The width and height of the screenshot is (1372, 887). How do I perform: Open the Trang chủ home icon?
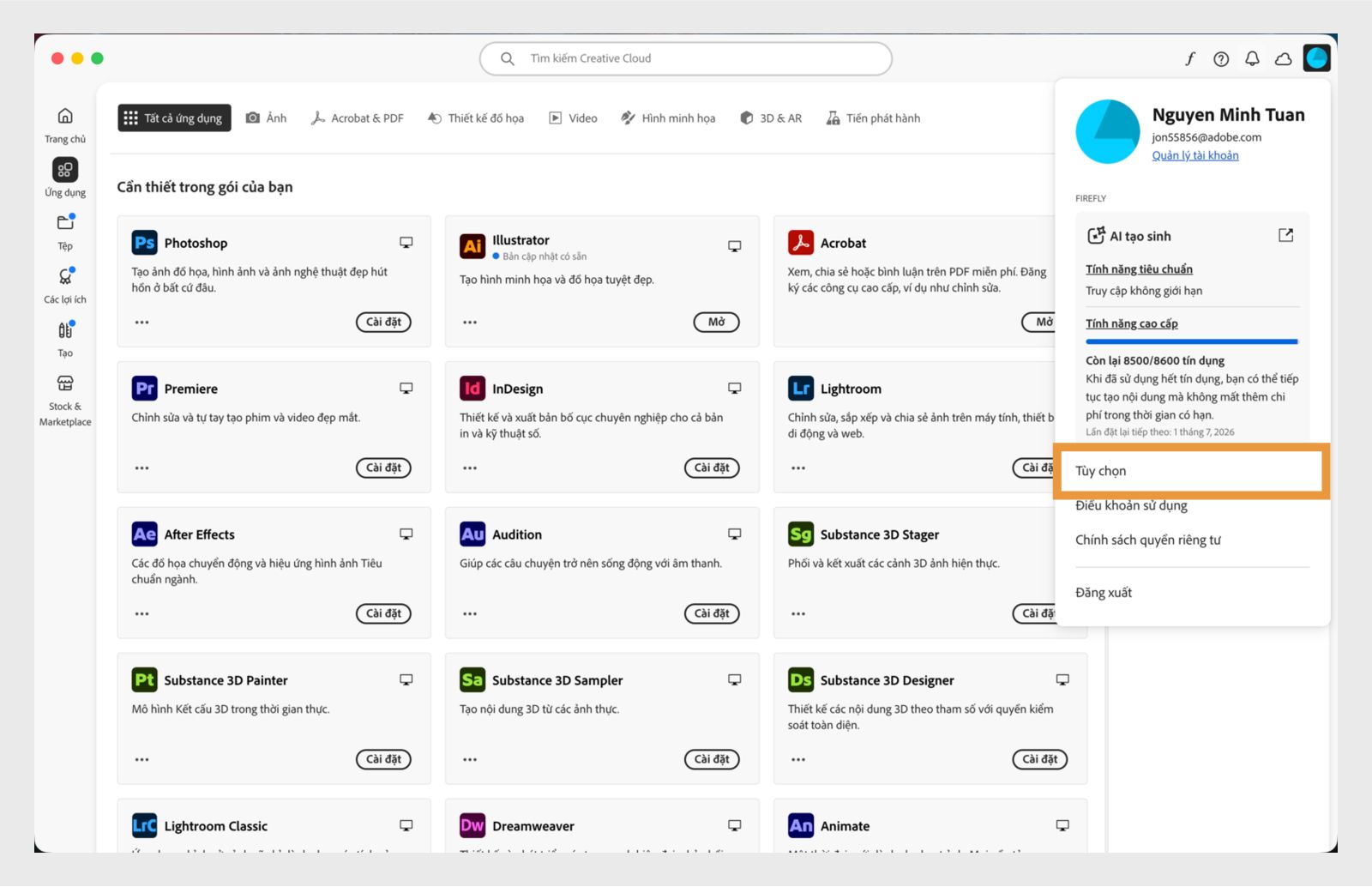click(65, 116)
